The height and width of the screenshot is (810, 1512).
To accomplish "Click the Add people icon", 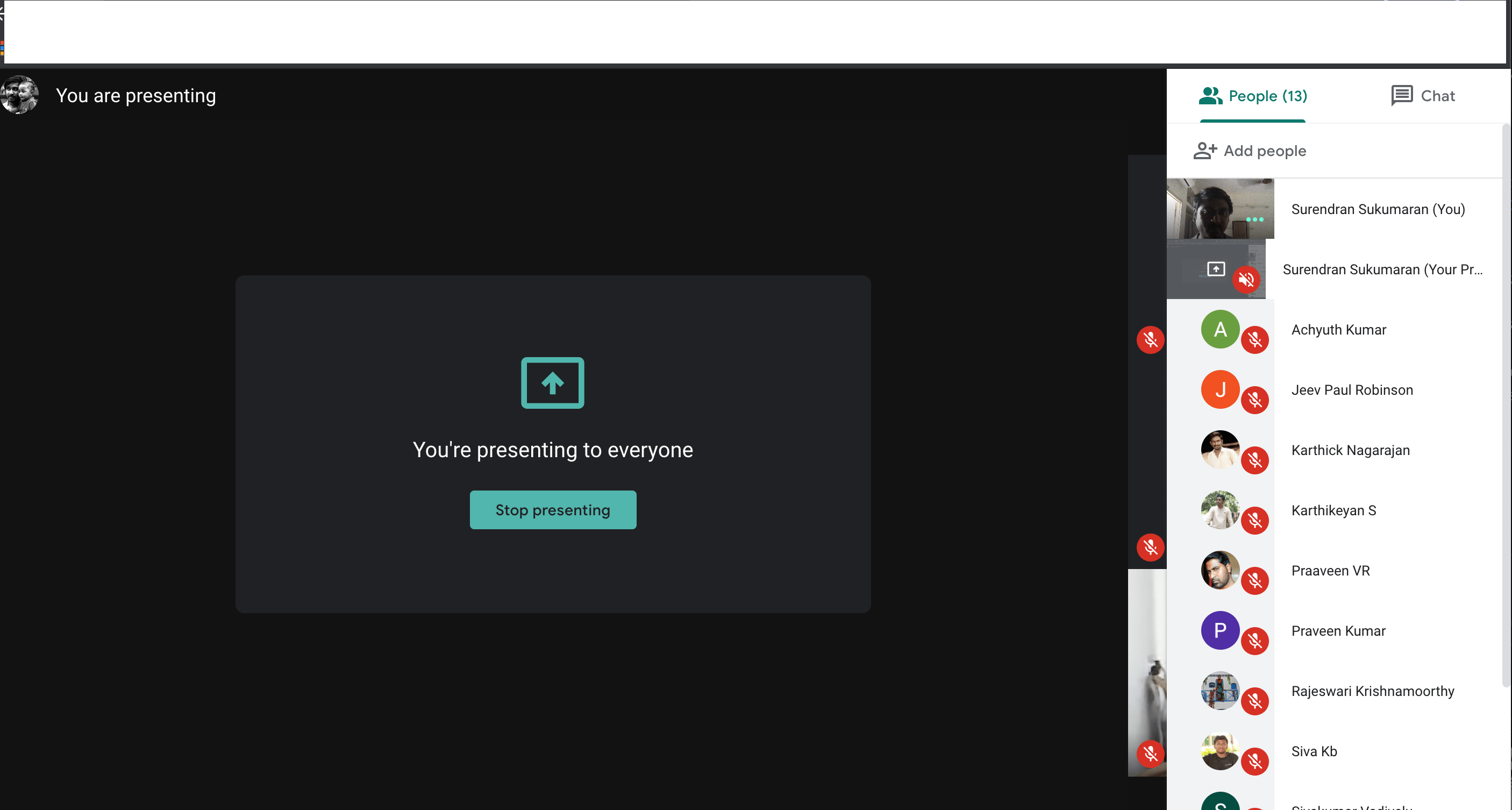I will tap(1204, 151).
